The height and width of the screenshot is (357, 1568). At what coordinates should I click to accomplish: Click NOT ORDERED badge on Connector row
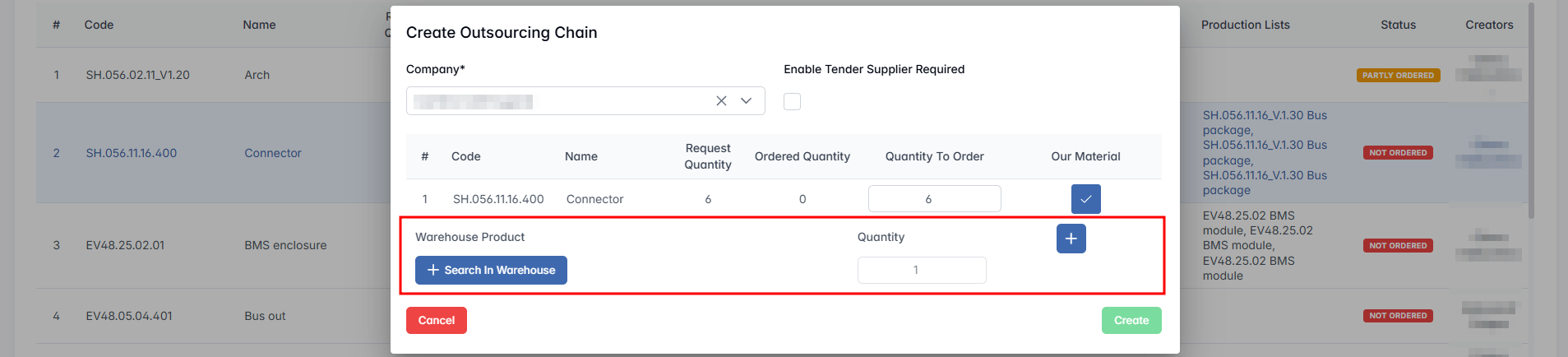tap(1397, 153)
